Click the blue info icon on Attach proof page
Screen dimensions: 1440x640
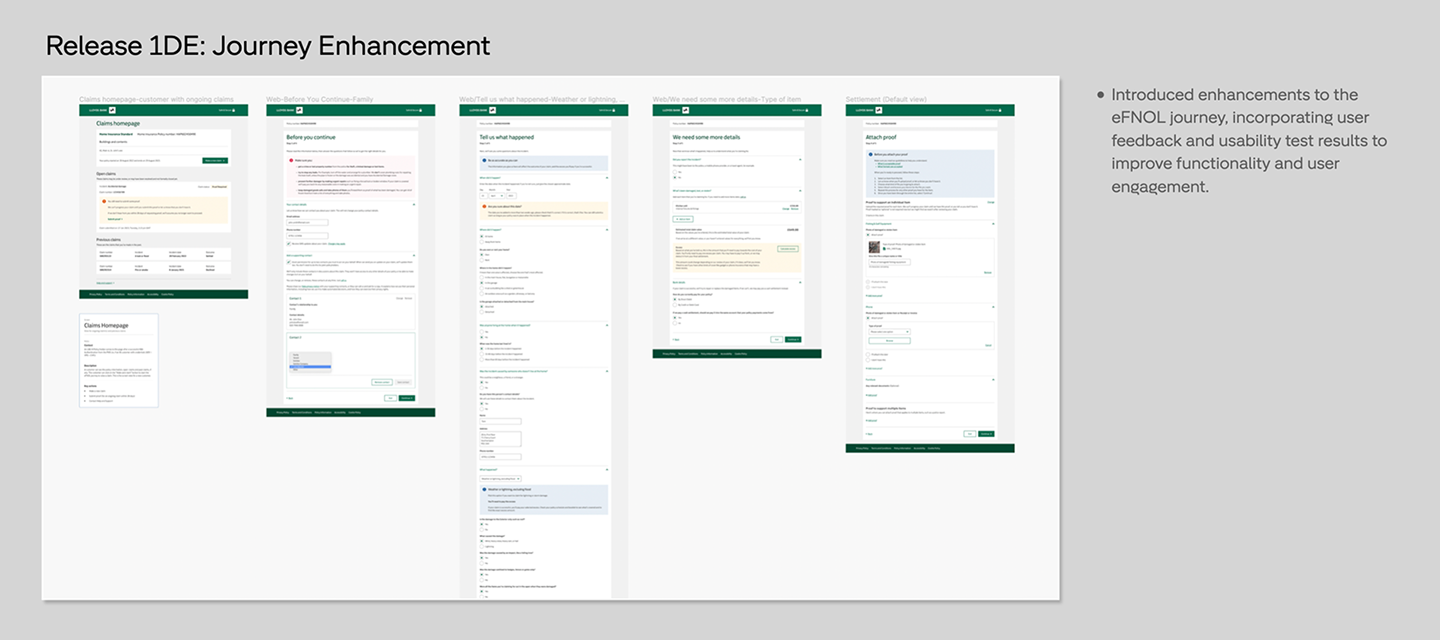[x=871, y=154]
